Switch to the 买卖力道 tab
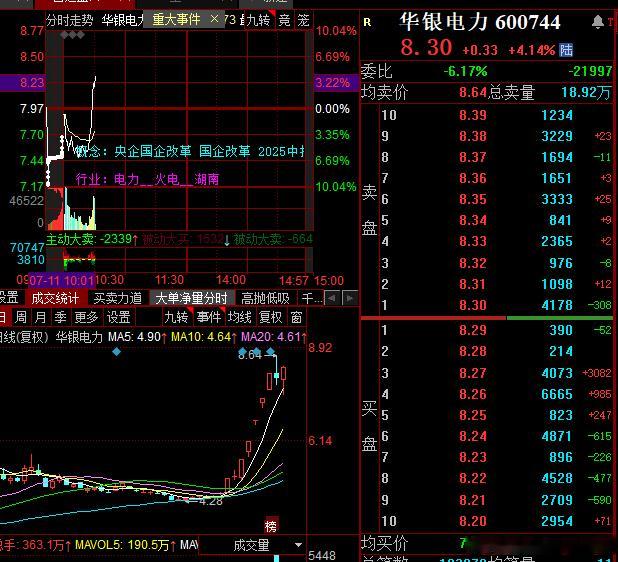The height and width of the screenshot is (562, 618). point(117,298)
